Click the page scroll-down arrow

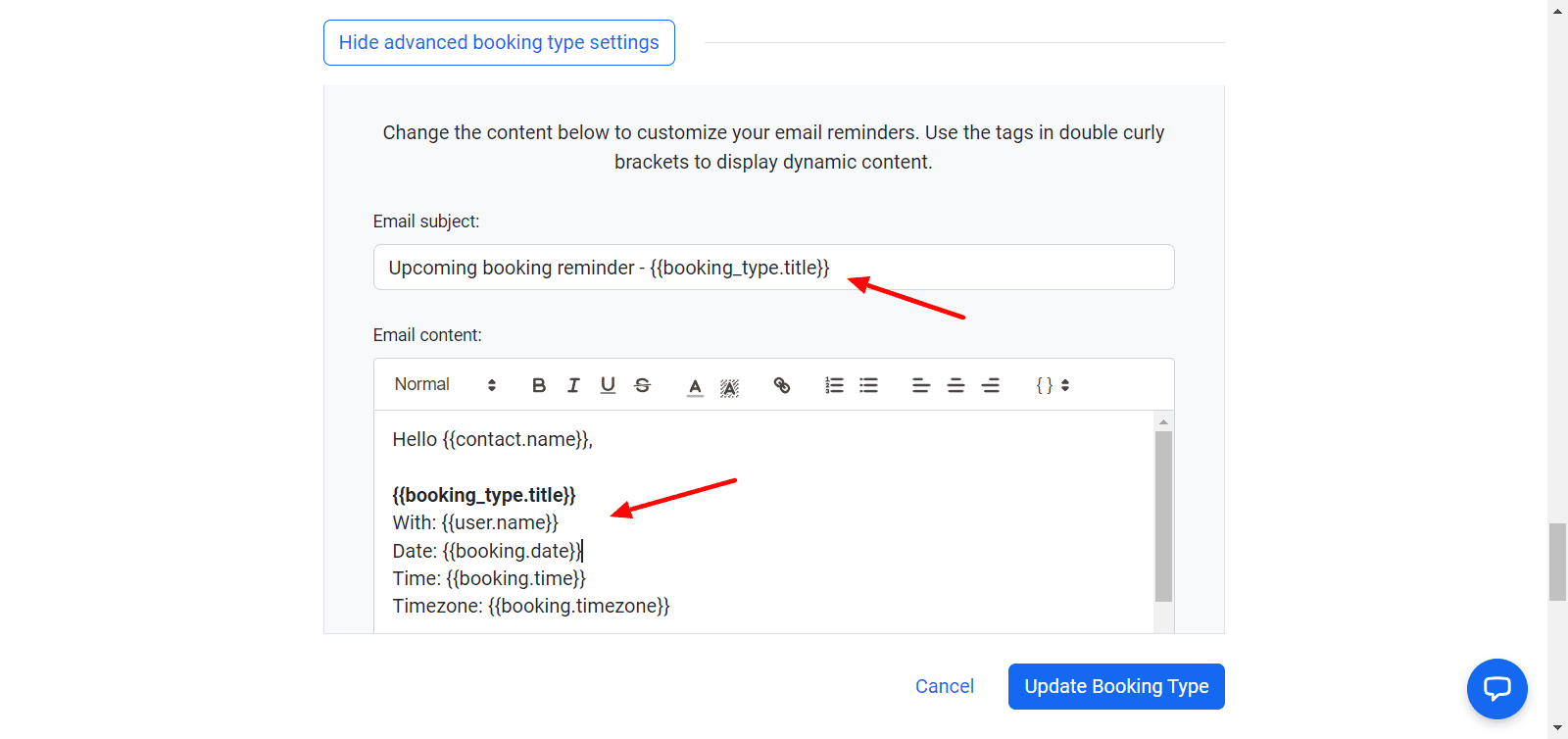tap(1557, 729)
